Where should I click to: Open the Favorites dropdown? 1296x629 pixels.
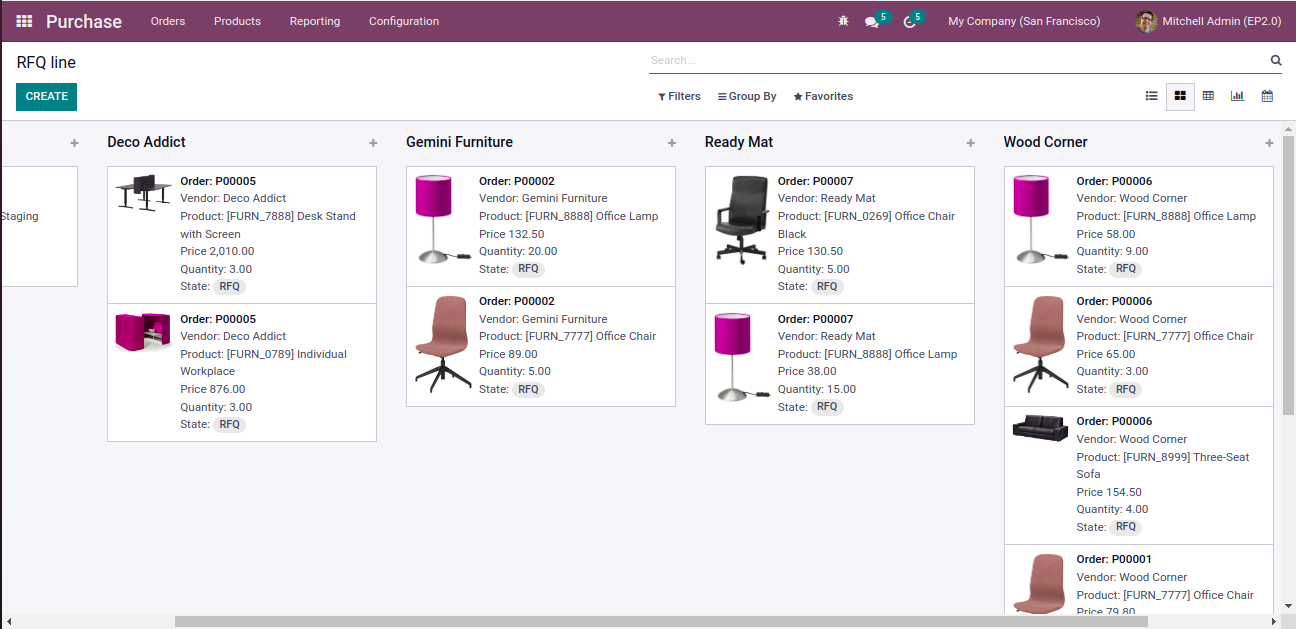[823, 96]
